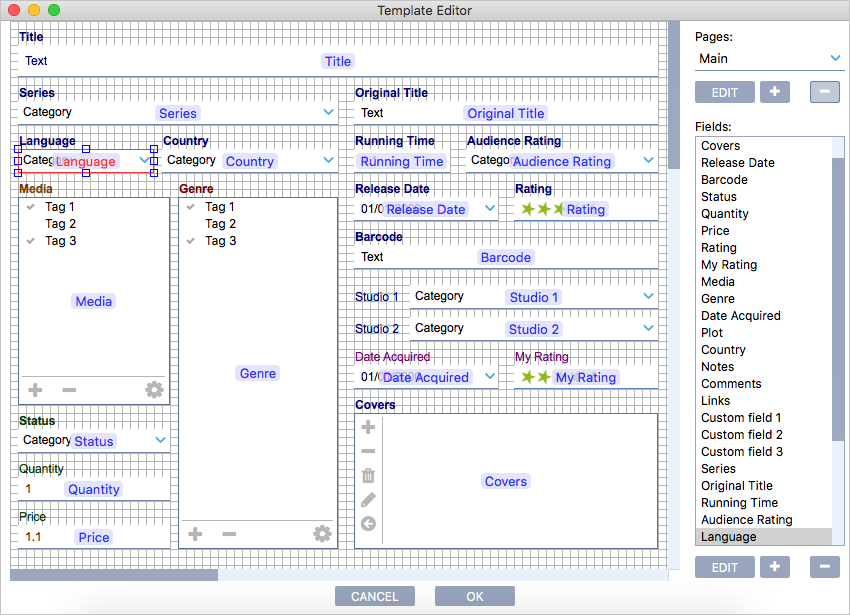Screen dimensions: 850x615
Task: Click the Price number field
Action: pos(94,537)
